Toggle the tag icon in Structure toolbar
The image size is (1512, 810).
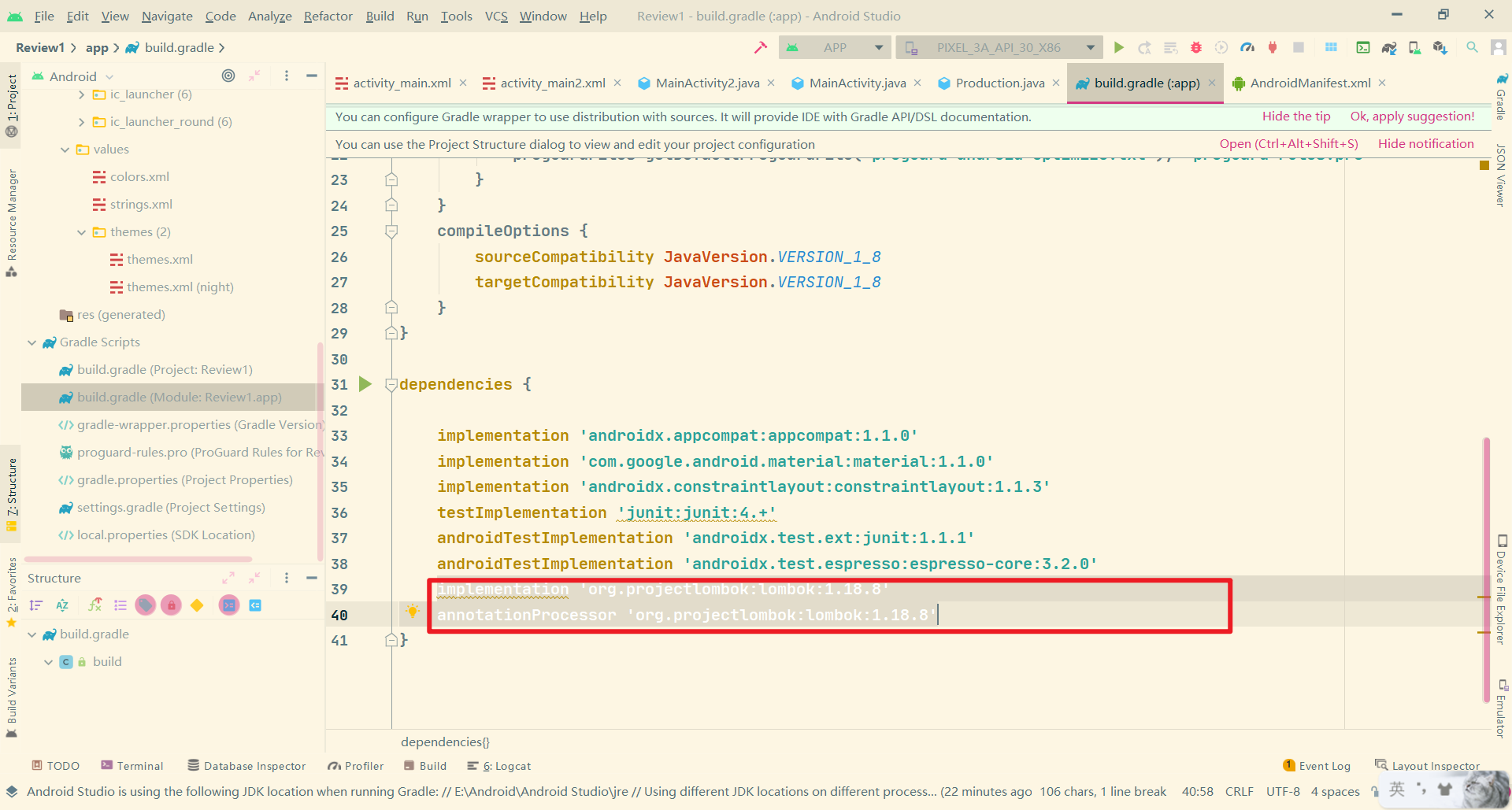[x=145, y=605]
